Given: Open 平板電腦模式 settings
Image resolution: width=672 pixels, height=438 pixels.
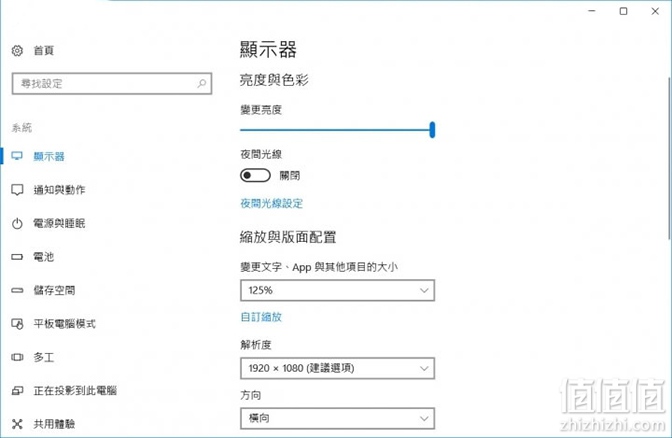Looking at the screenshot, I should click(x=64, y=324).
